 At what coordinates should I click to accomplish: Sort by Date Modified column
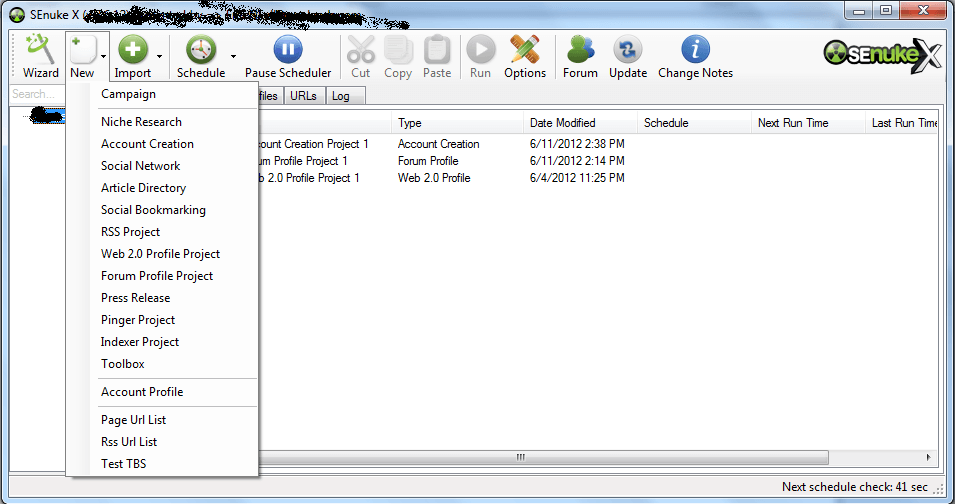580,122
